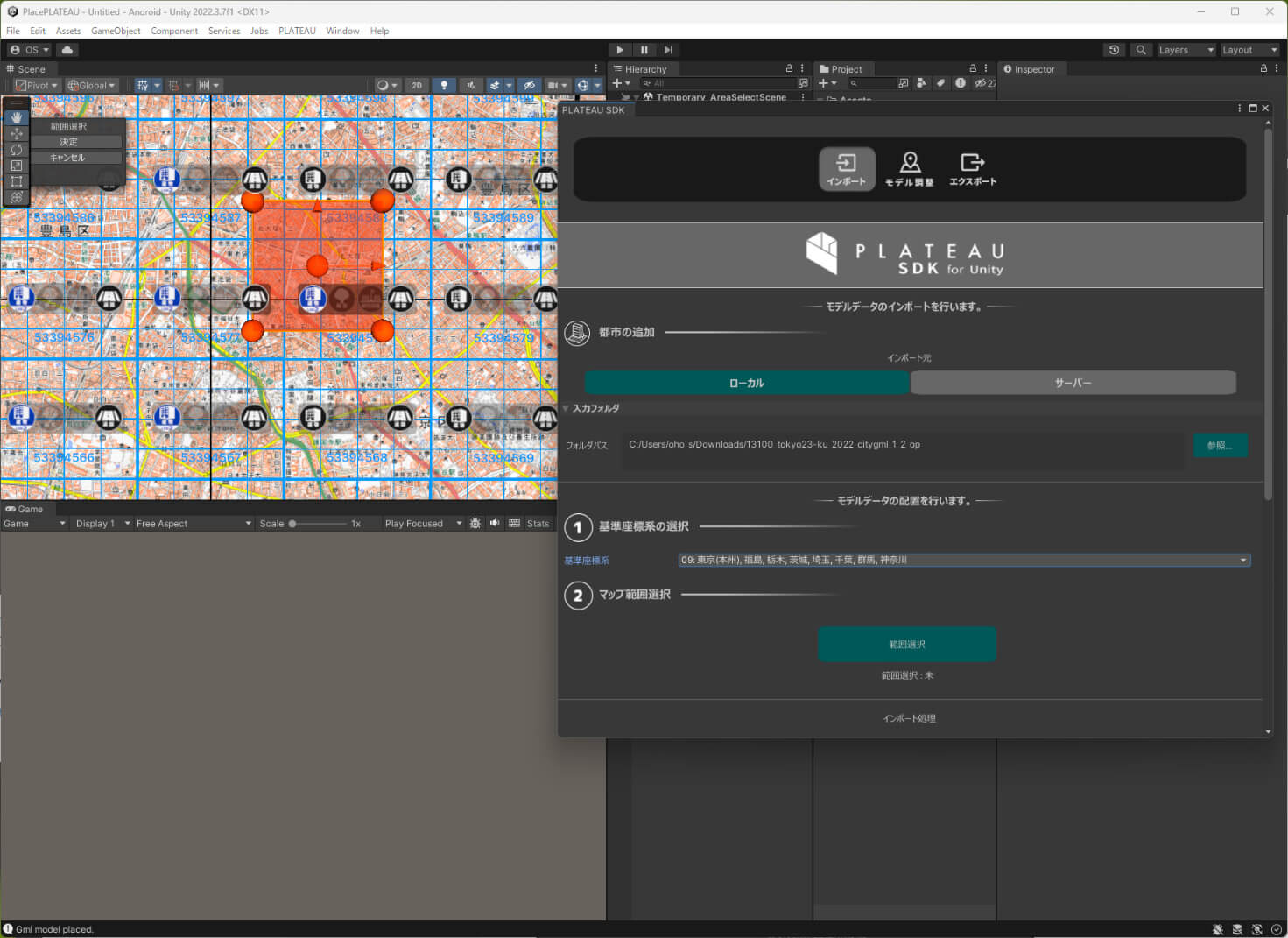Click 参照... browse button
Screen dimensions: 1288x938
coord(1220,446)
